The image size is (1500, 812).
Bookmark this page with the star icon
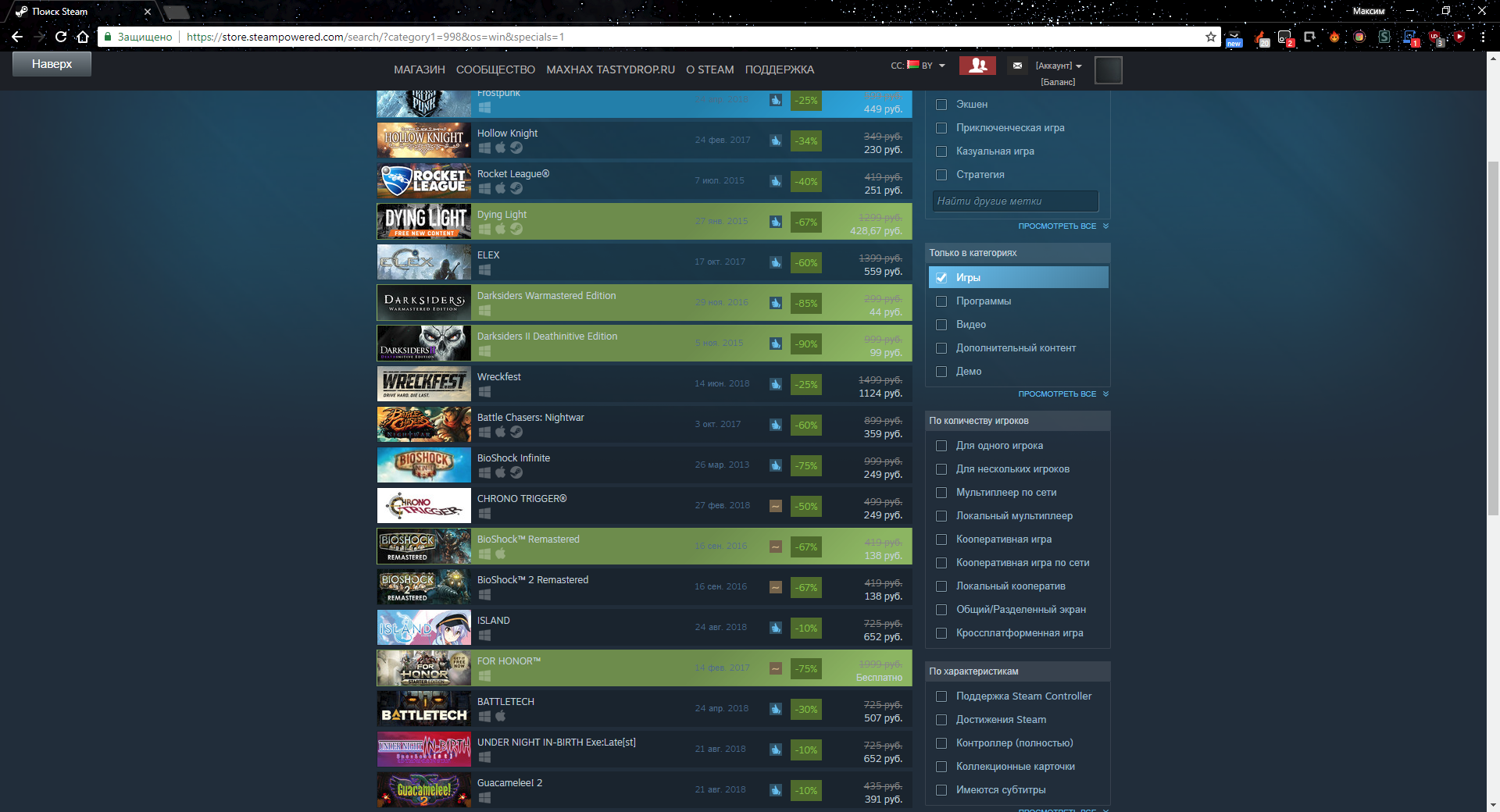1211,37
